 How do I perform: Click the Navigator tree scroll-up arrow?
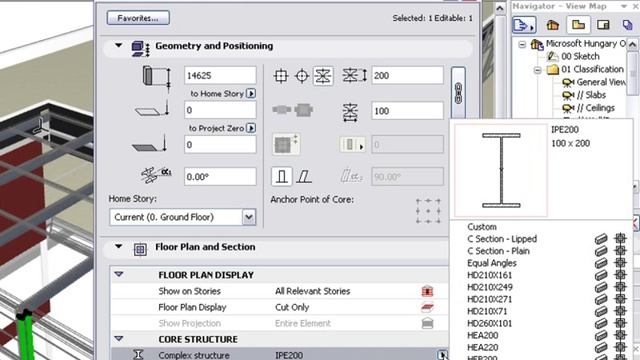[632, 44]
